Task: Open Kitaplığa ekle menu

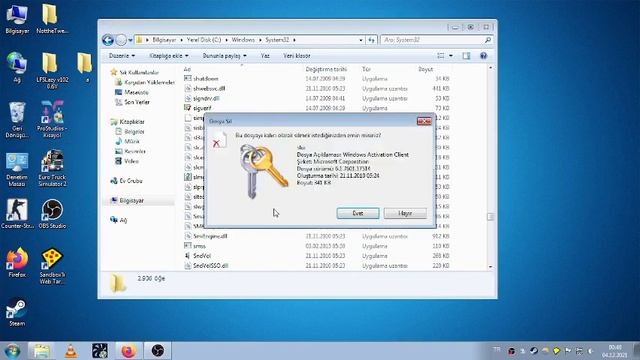Action: [x=169, y=56]
